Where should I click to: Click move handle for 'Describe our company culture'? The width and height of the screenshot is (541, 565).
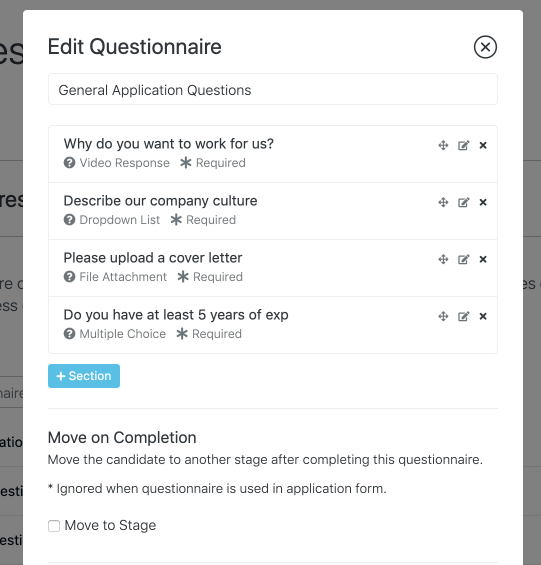[x=443, y=202]
